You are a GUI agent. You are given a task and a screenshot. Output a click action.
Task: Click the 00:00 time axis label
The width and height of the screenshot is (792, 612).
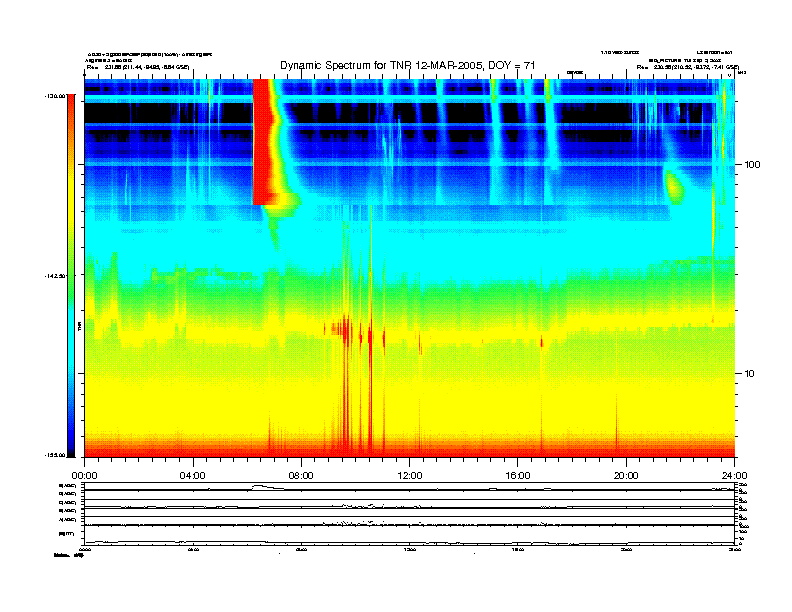84,475
